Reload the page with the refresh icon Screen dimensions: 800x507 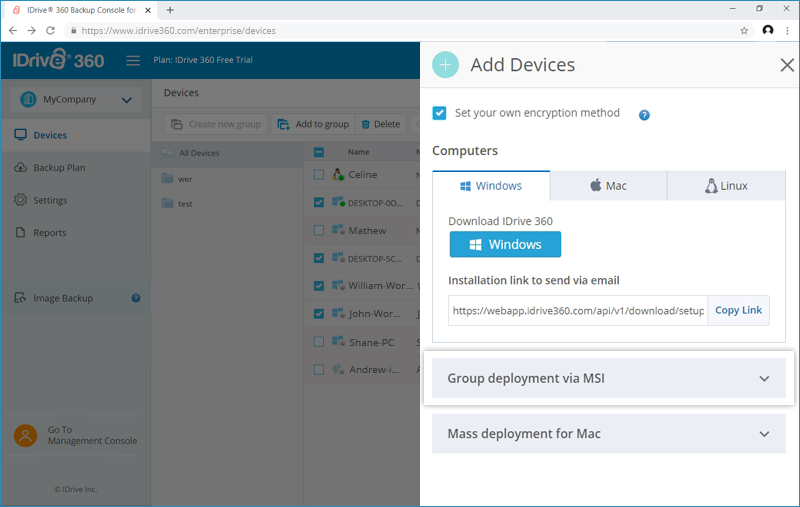coord(50,31)
